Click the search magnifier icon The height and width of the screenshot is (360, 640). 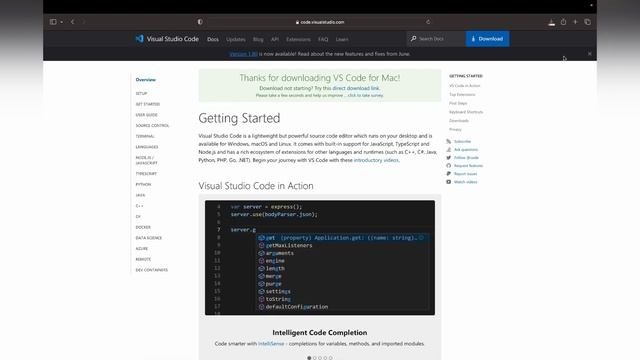[413, 39]
